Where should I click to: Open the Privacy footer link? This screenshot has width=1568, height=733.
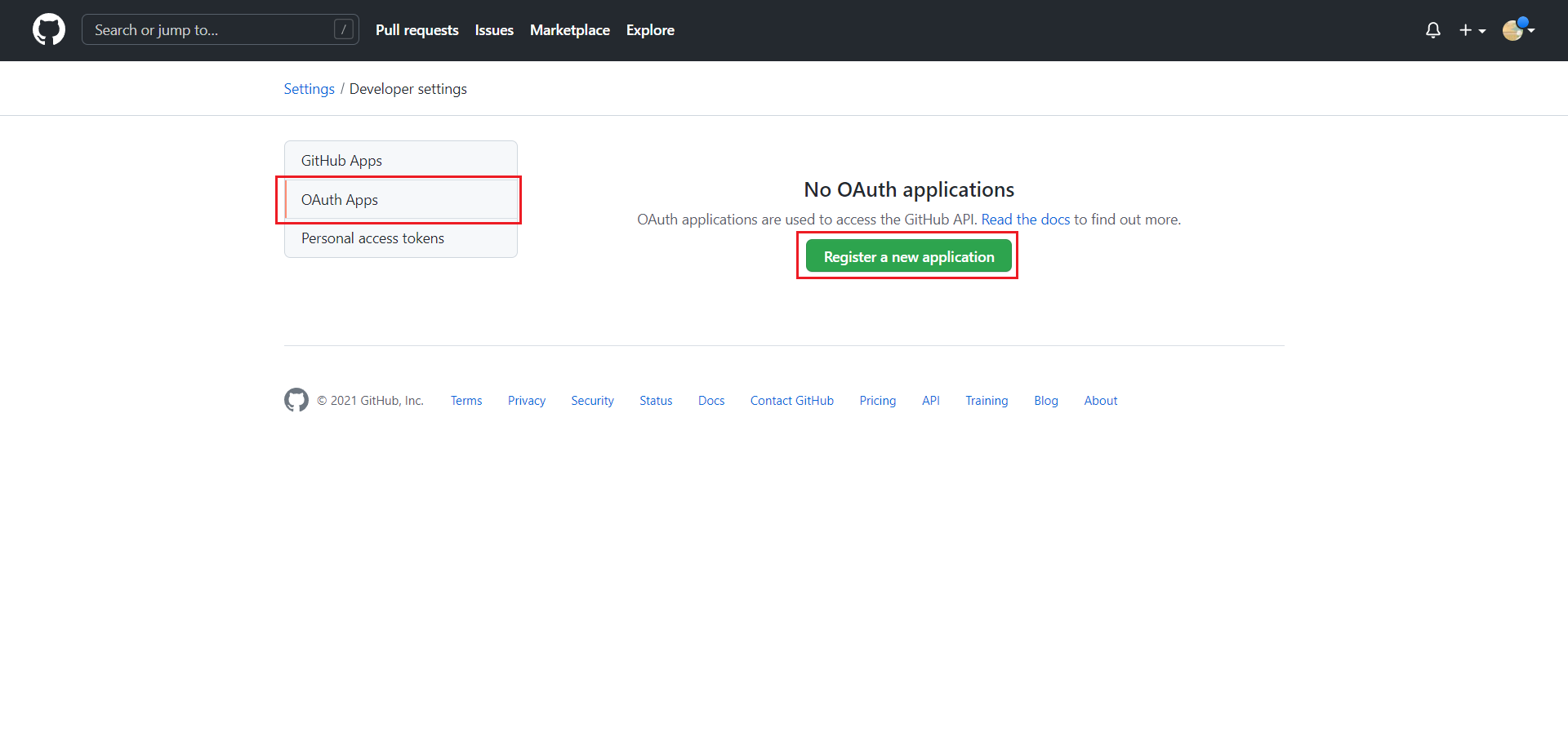pyautogui.click(x=527, y=401)
